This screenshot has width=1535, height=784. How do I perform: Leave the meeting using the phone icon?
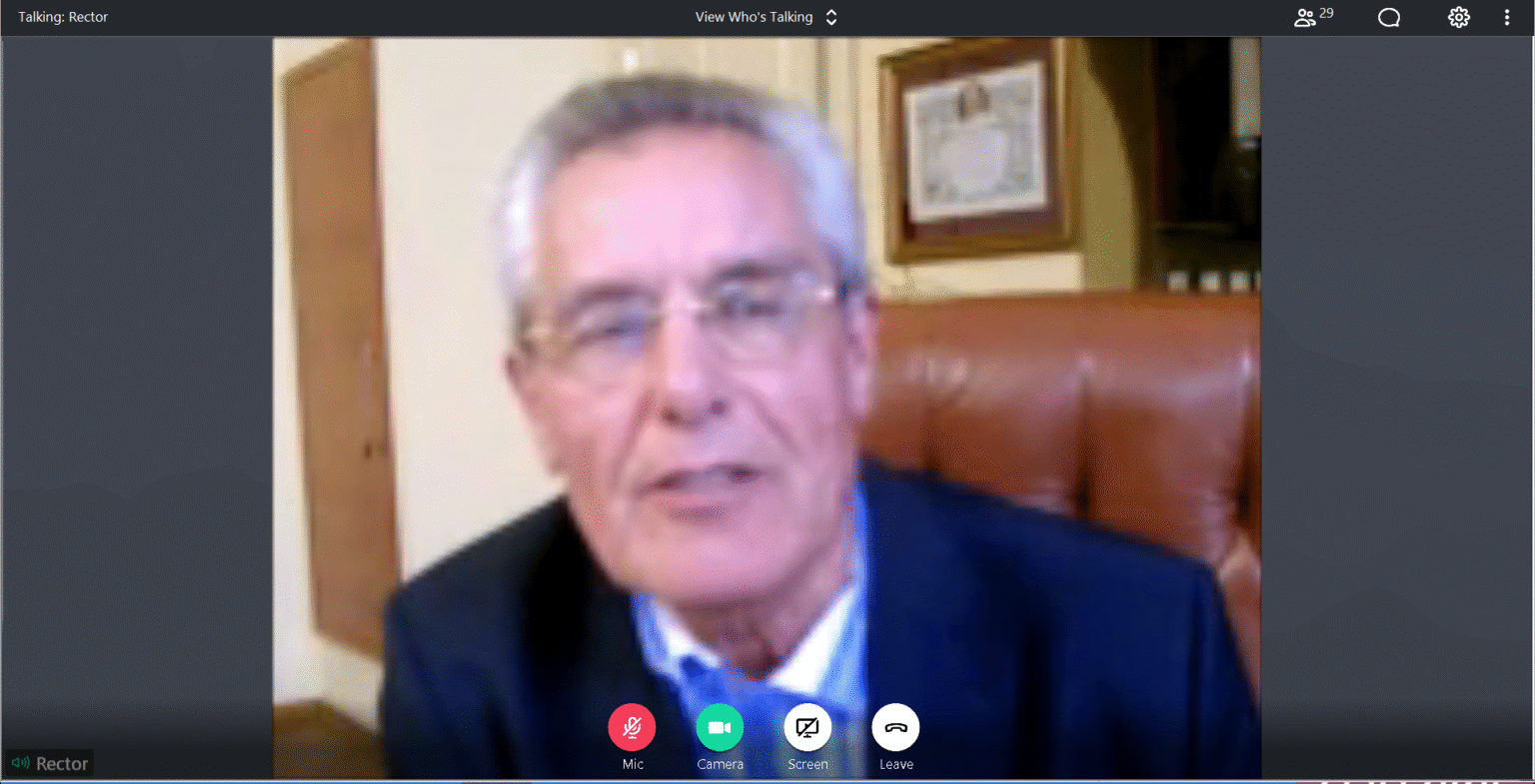[895, 728]
